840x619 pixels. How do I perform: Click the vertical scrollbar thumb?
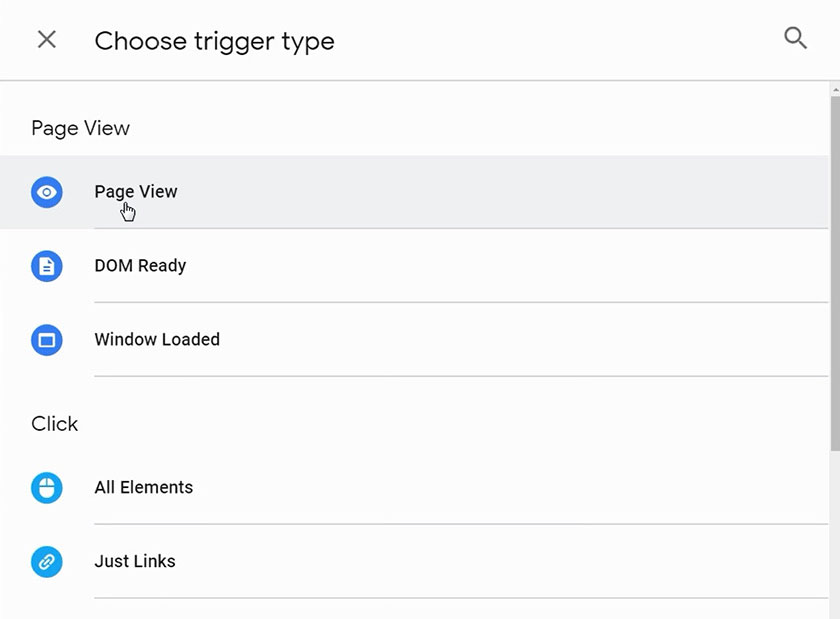tap(834, 270)
